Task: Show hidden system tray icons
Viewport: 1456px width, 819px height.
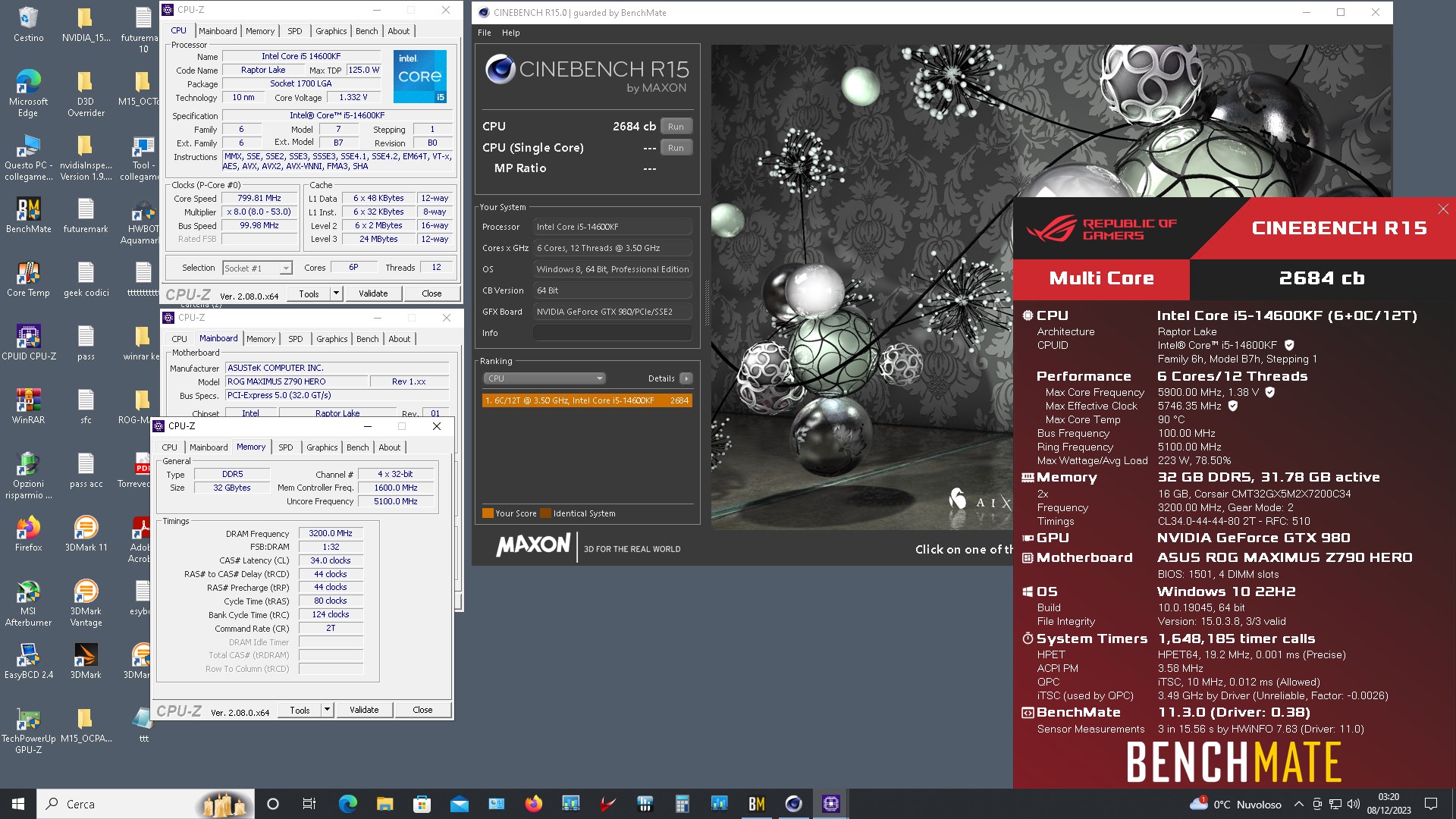Action: click(1298, 804)
